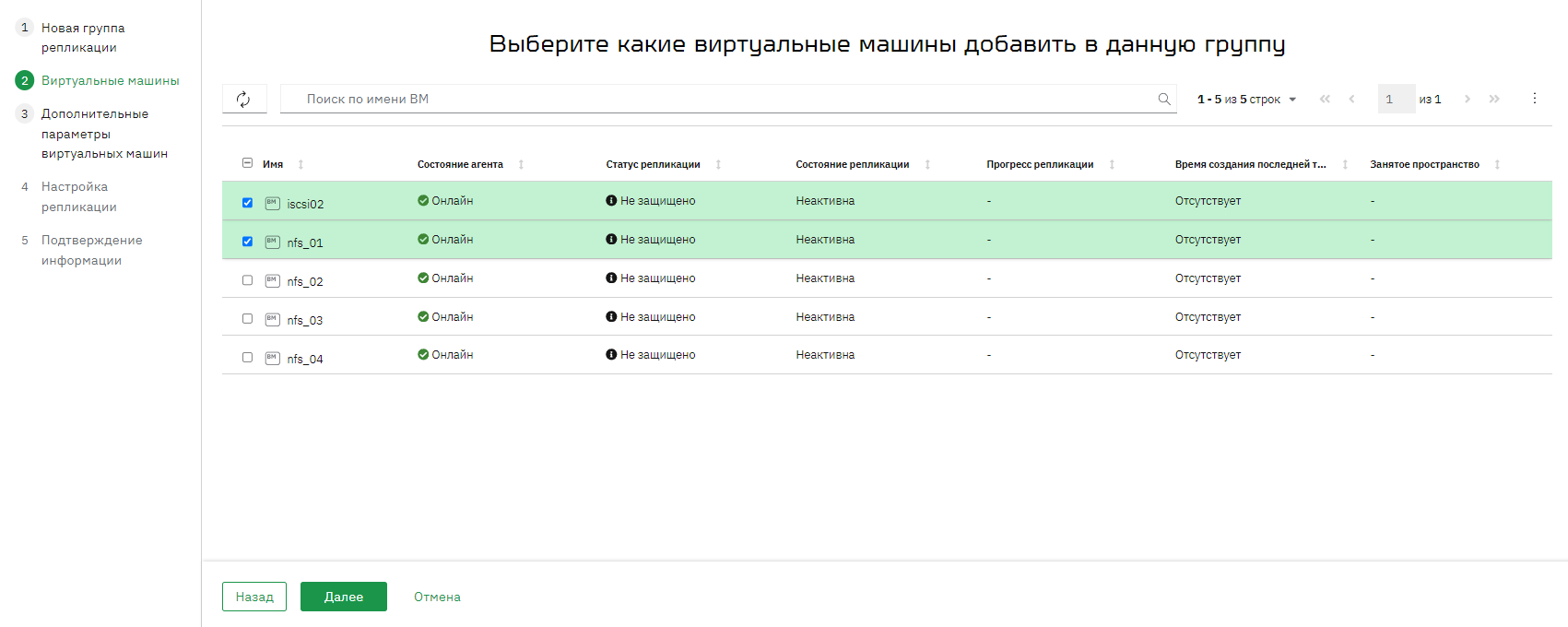Toggle the select-all header checkbox
Viewport: 1568px width, 627px height.
tap(247, 163)
